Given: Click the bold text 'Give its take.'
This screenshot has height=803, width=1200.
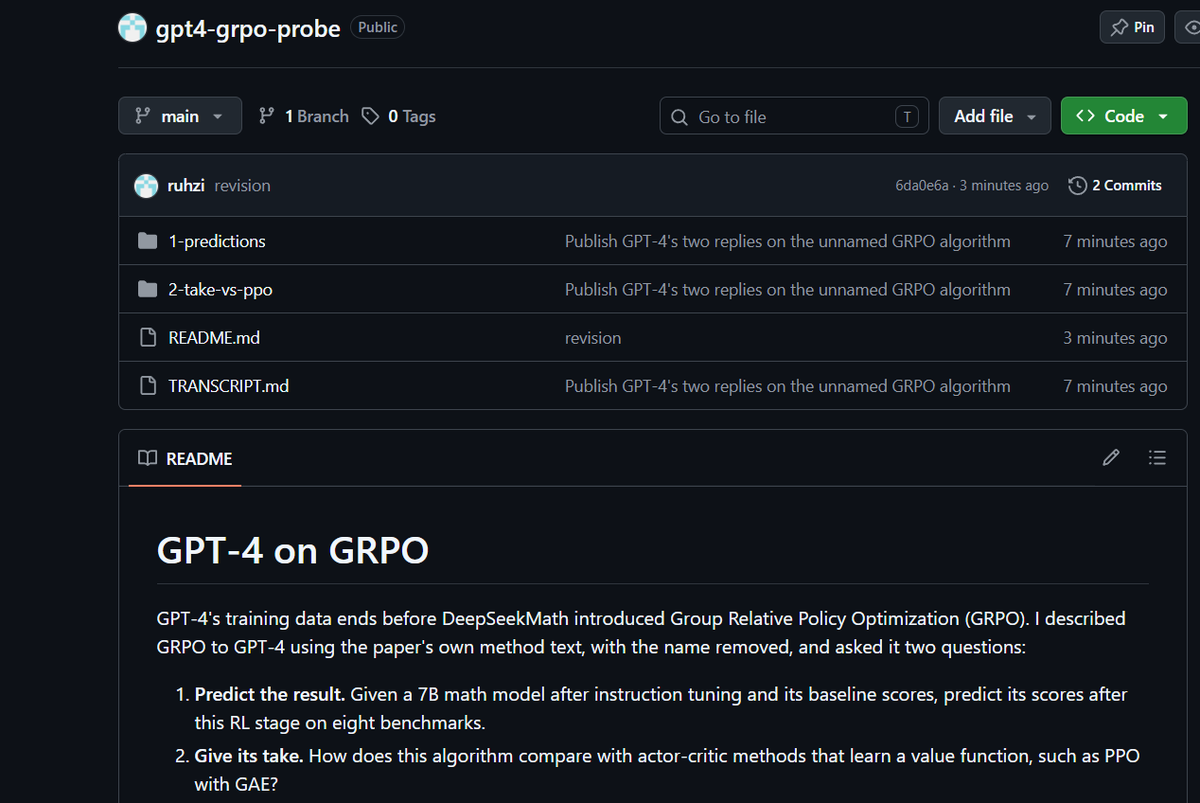Looking at the screenshot, I should (249, 756).
